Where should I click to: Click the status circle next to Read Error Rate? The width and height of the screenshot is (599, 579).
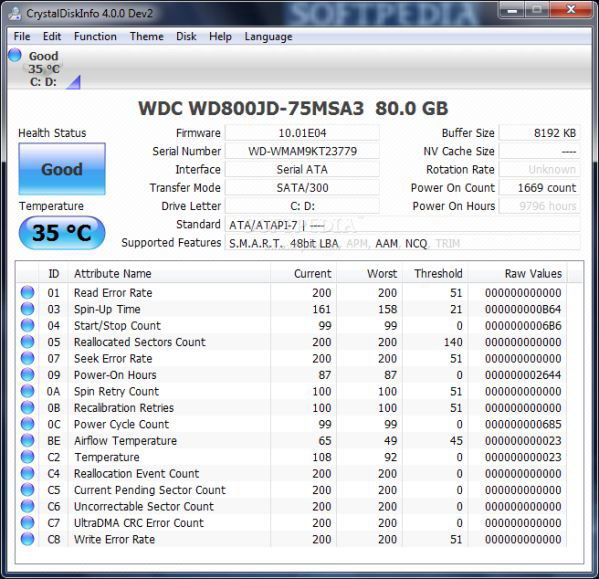(27, 293)
